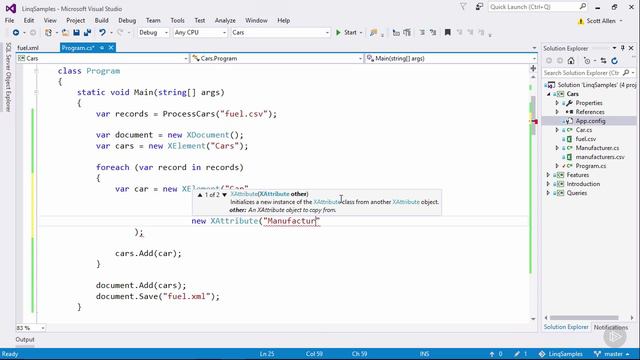
Task: Open the Analyze menu
Action: pyautogui.click(x=225, y=20)
